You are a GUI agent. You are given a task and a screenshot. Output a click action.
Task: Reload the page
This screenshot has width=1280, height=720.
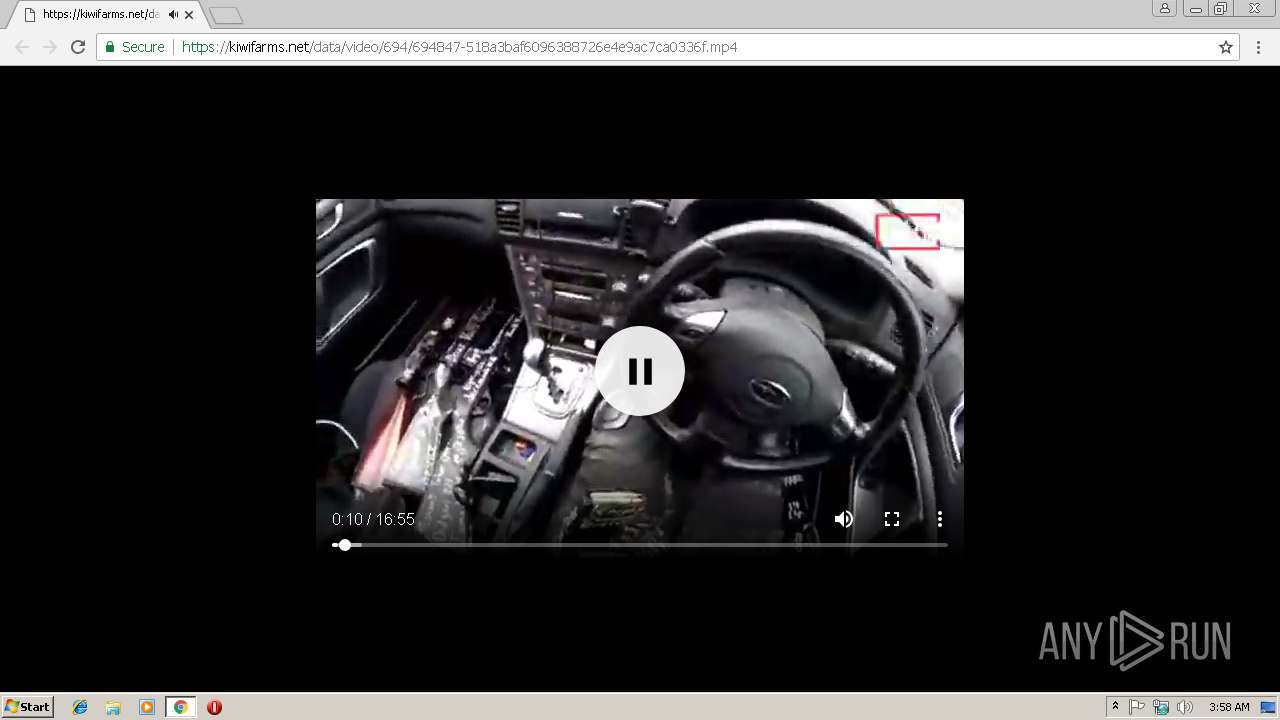[x=78, y=47]
